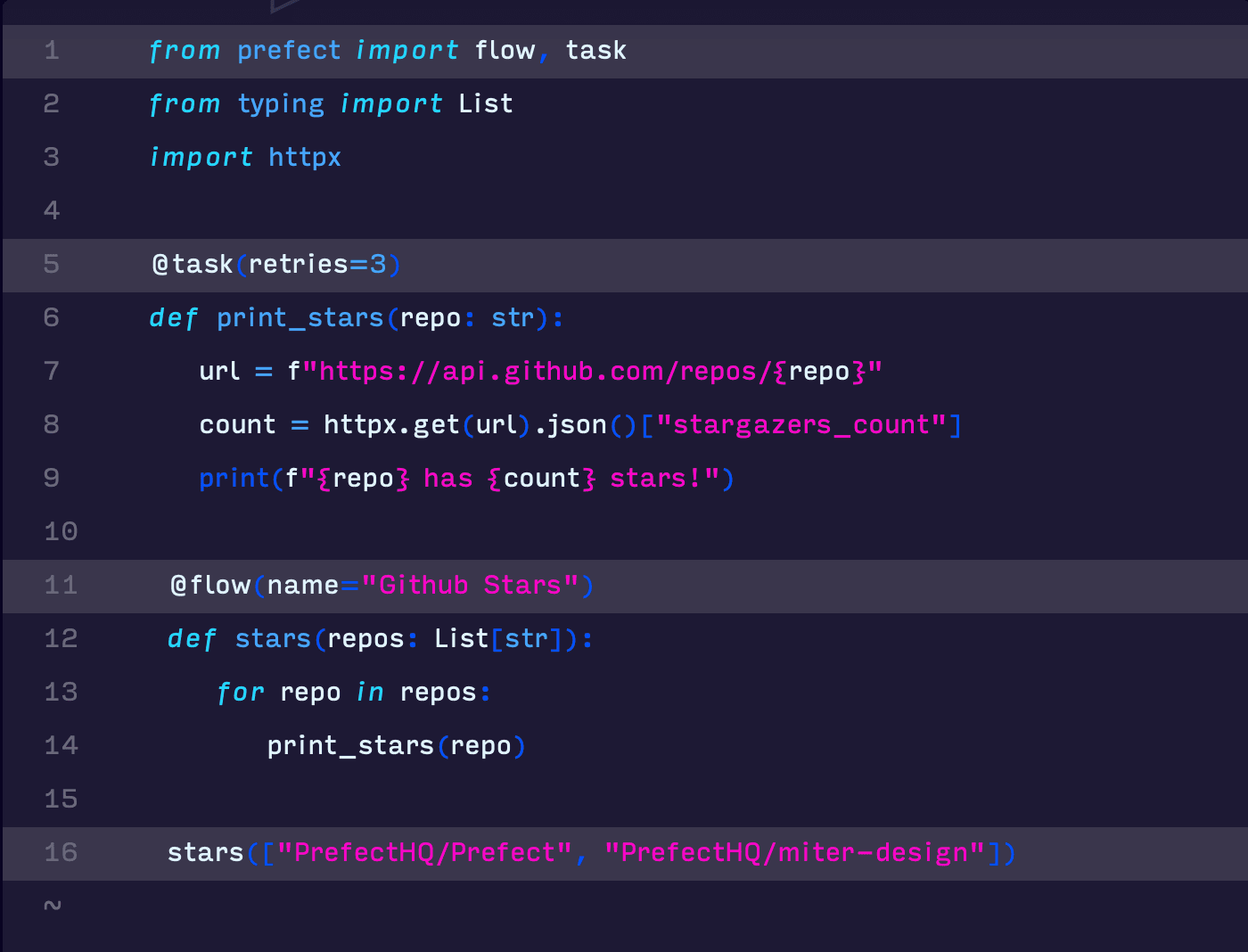Place cursor on print_stars function definition
The height and width of the screenshot is (952, 1248).
tap(300, 318)
